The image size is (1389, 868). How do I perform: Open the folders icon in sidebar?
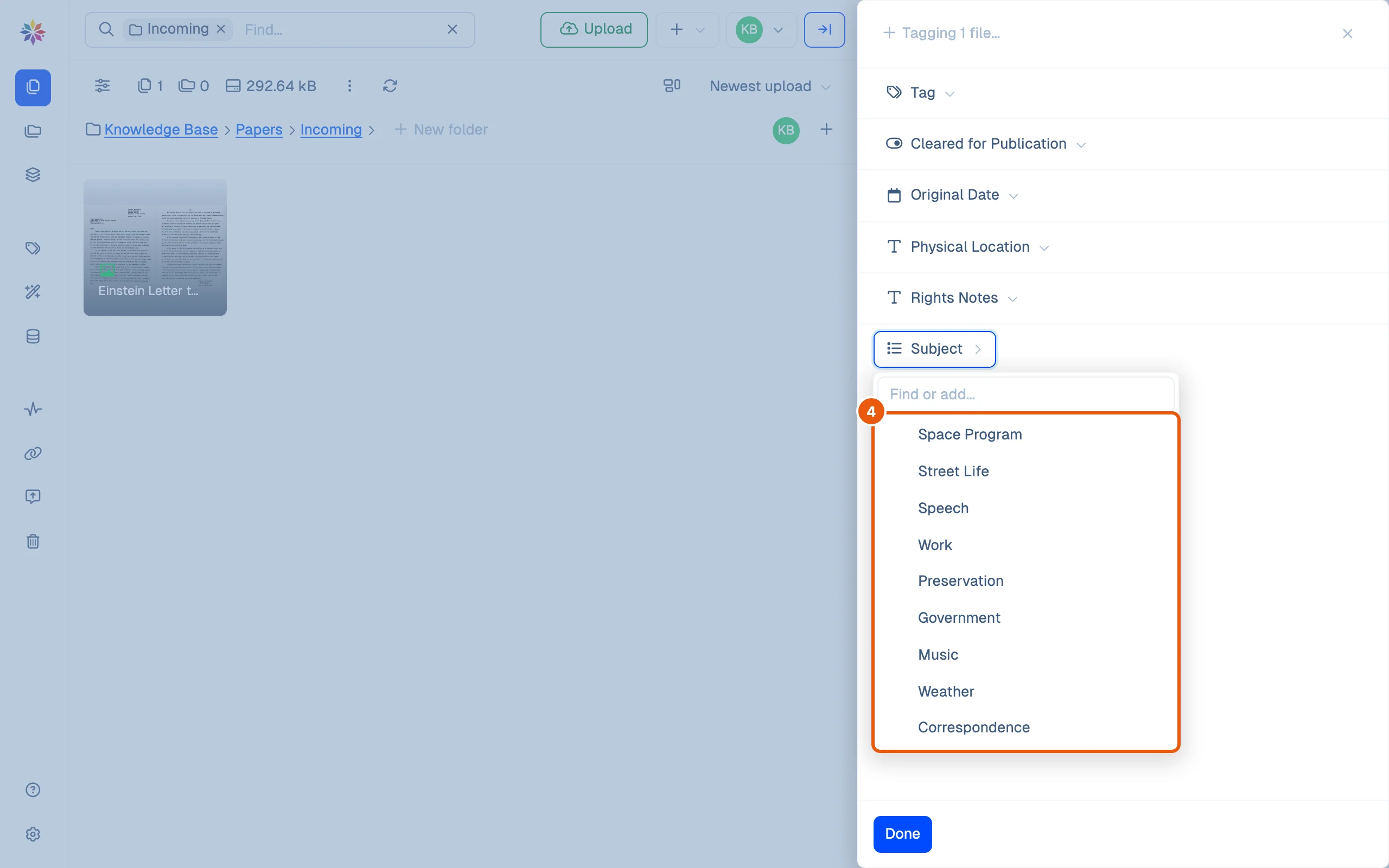[33, 131]
